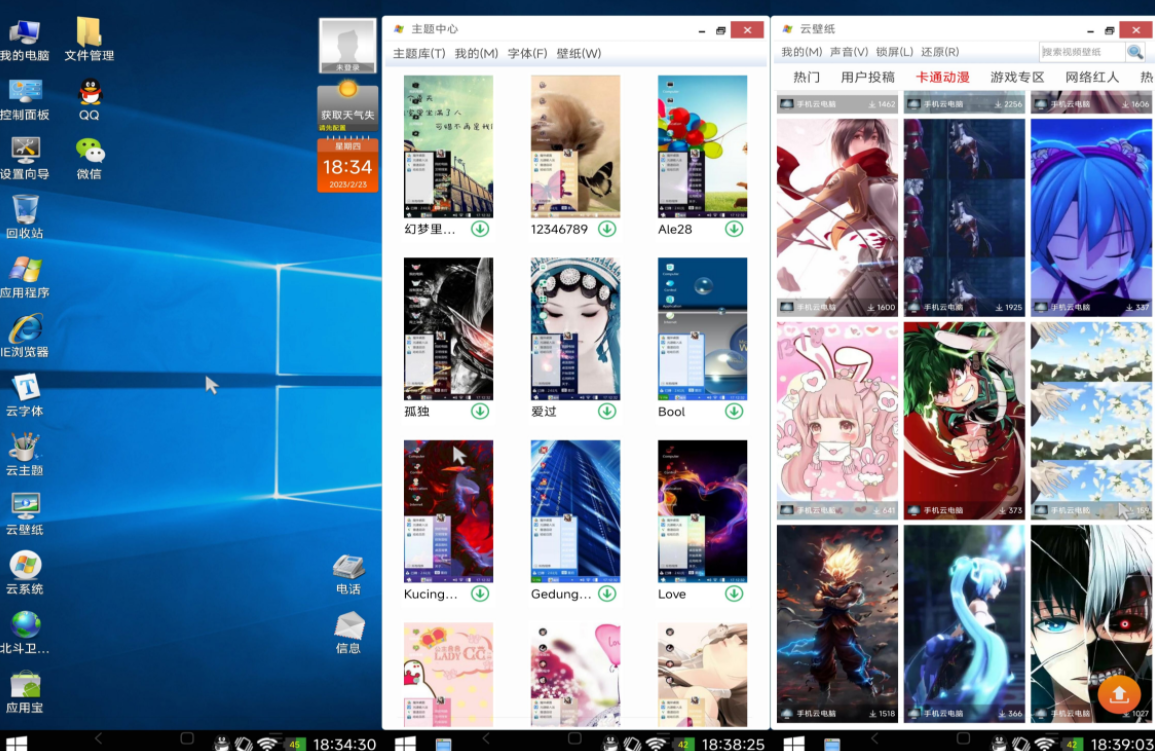Image resolution: width=1155 pixels, height=751 pixels.
Task: Click the user avatar widget
Action: click(348, 46)
